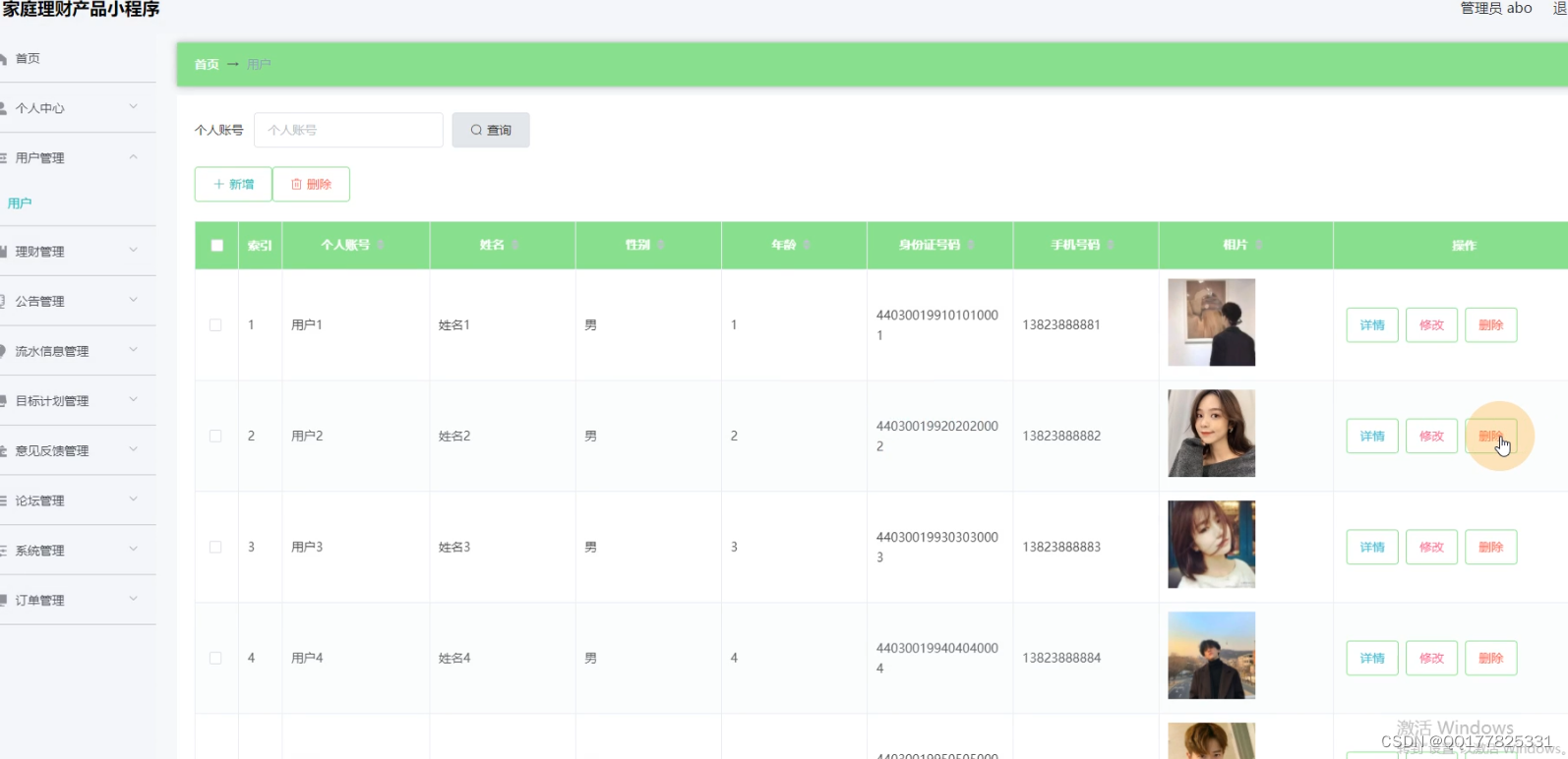Open the photo thumbnail for 用户1
1568x759 pixels.
[1211, 322]
